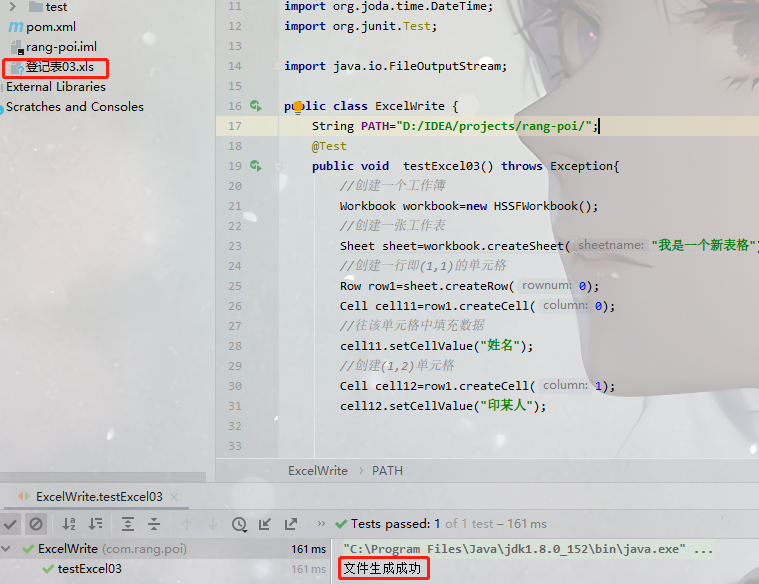Click ExcelWrite in the breadcrumb bar
The height and width of the screenshot is (584, 759).
[x=318, y=471]
